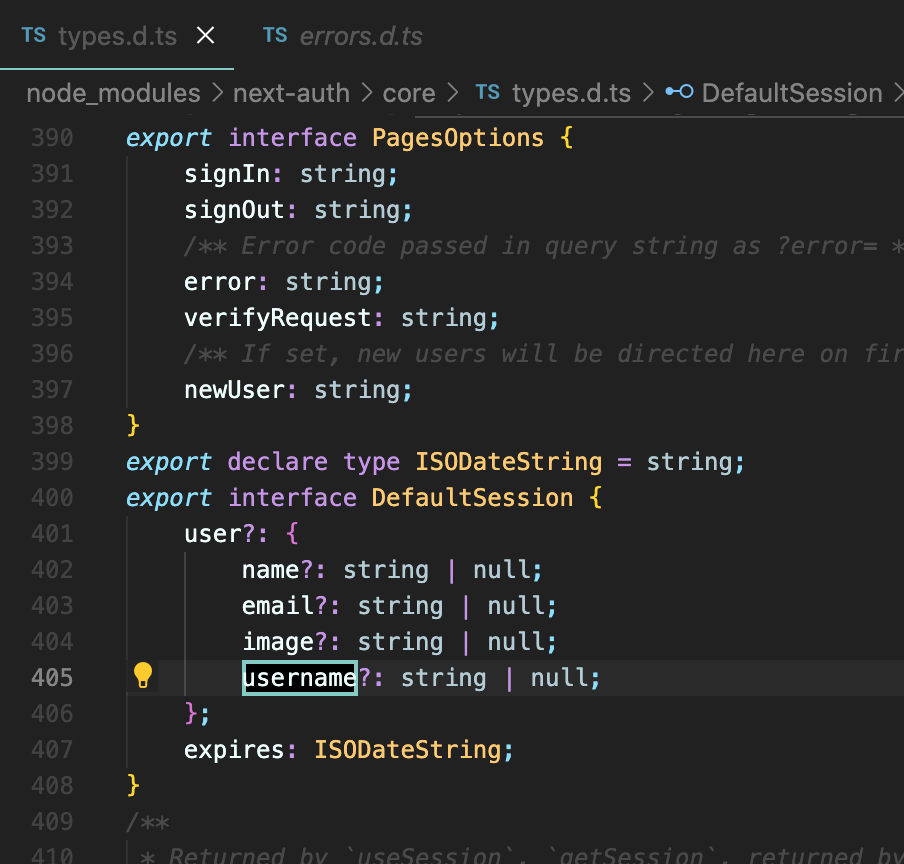This screenshot has height=864, width=904.
Task: Close the types.d.ts tab
Action: 205,34
